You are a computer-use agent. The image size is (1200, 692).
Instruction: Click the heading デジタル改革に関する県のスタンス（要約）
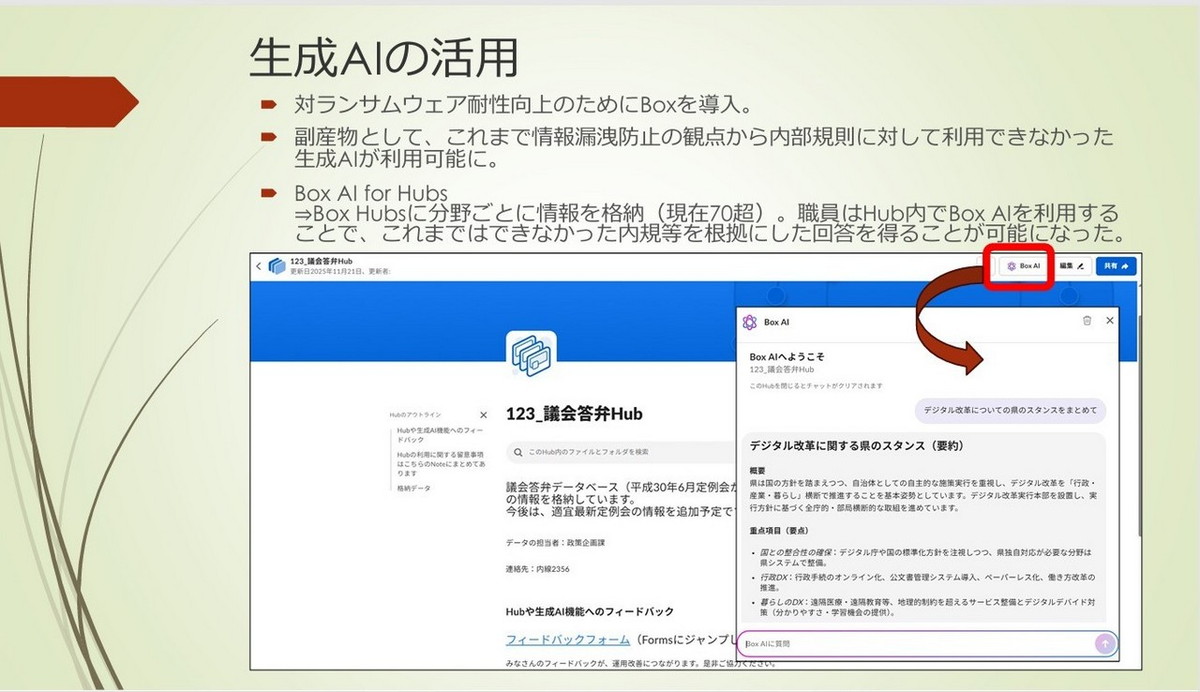856,445
